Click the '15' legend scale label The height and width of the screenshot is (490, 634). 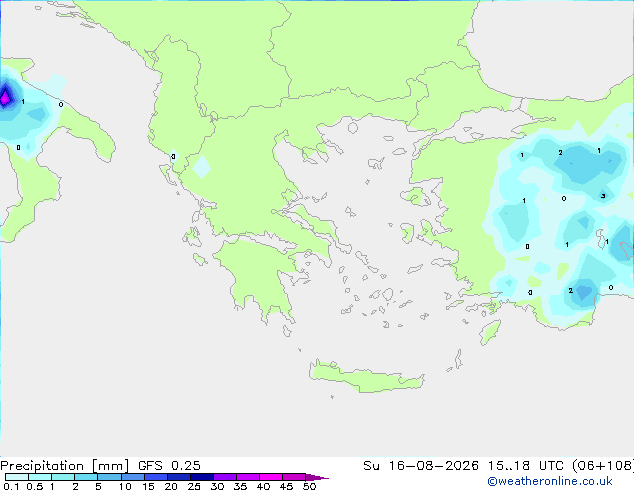pos(148,486)
